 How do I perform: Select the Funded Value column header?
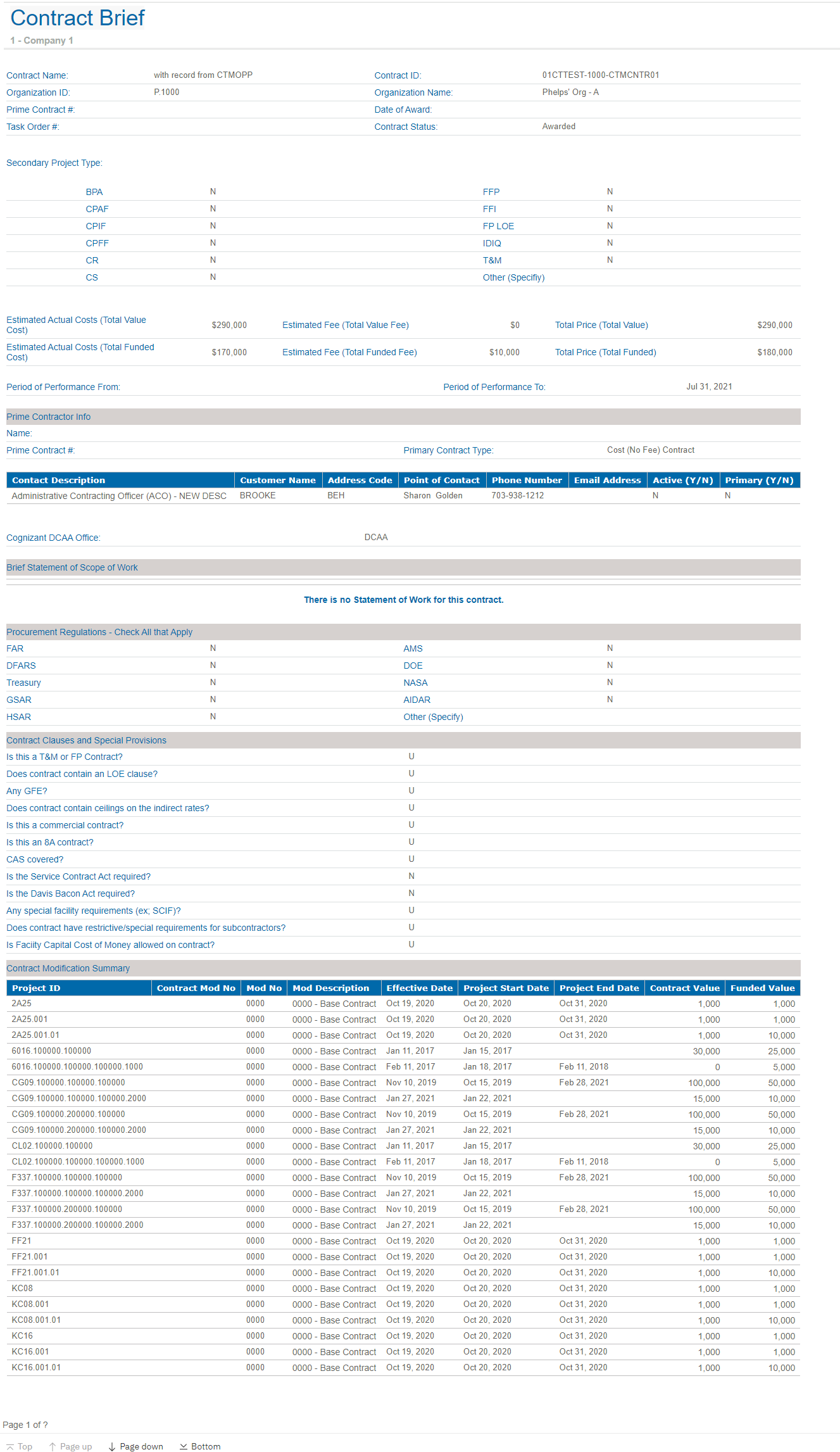pyautogui.click(x=762, y=988)
